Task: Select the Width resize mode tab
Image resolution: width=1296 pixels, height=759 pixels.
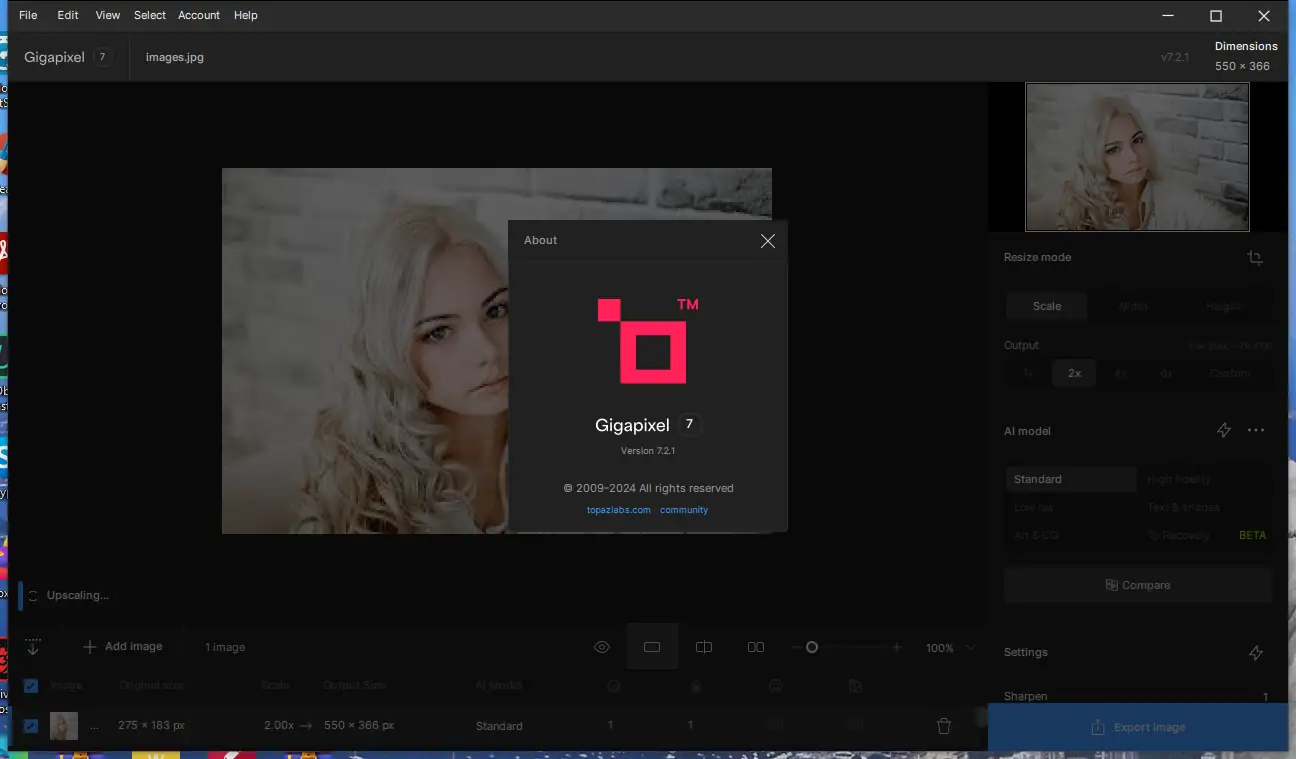Action: tap(1133, 306)
